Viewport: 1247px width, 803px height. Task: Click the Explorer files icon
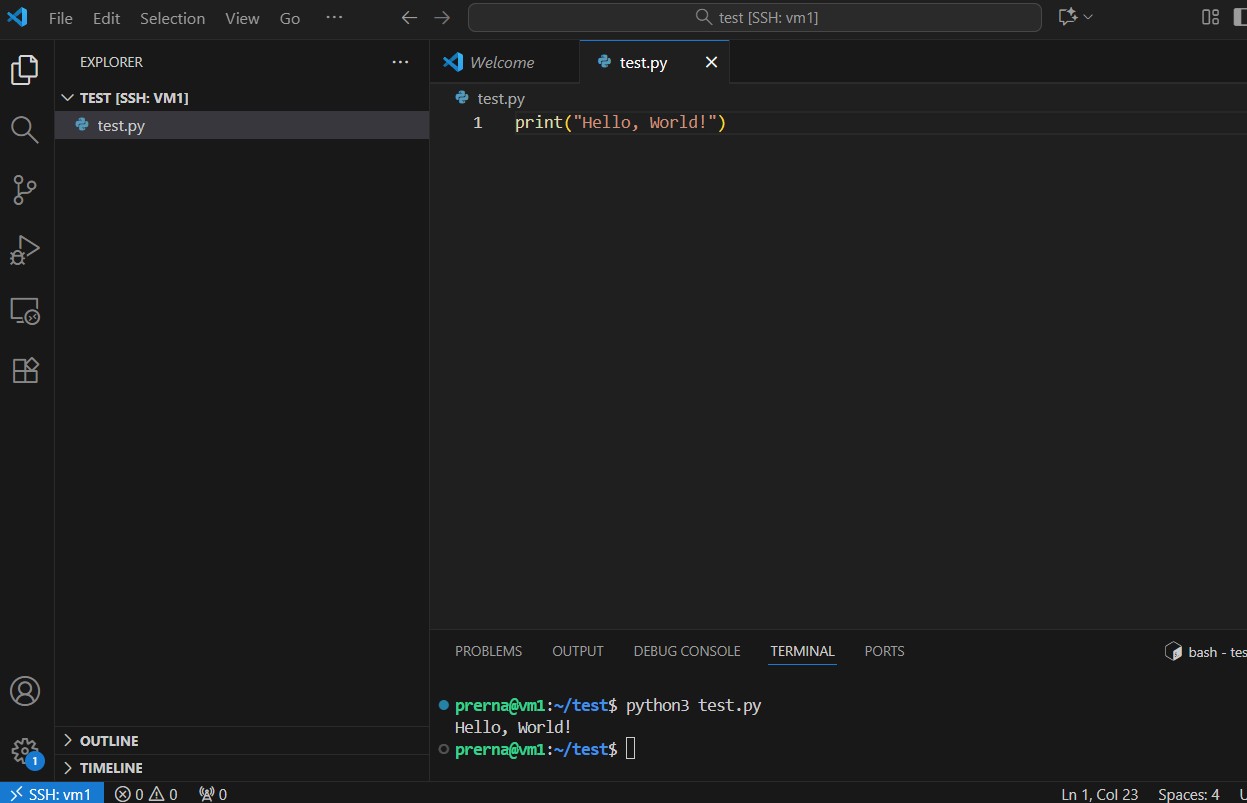pyautogui.click(x=25, y=70)
